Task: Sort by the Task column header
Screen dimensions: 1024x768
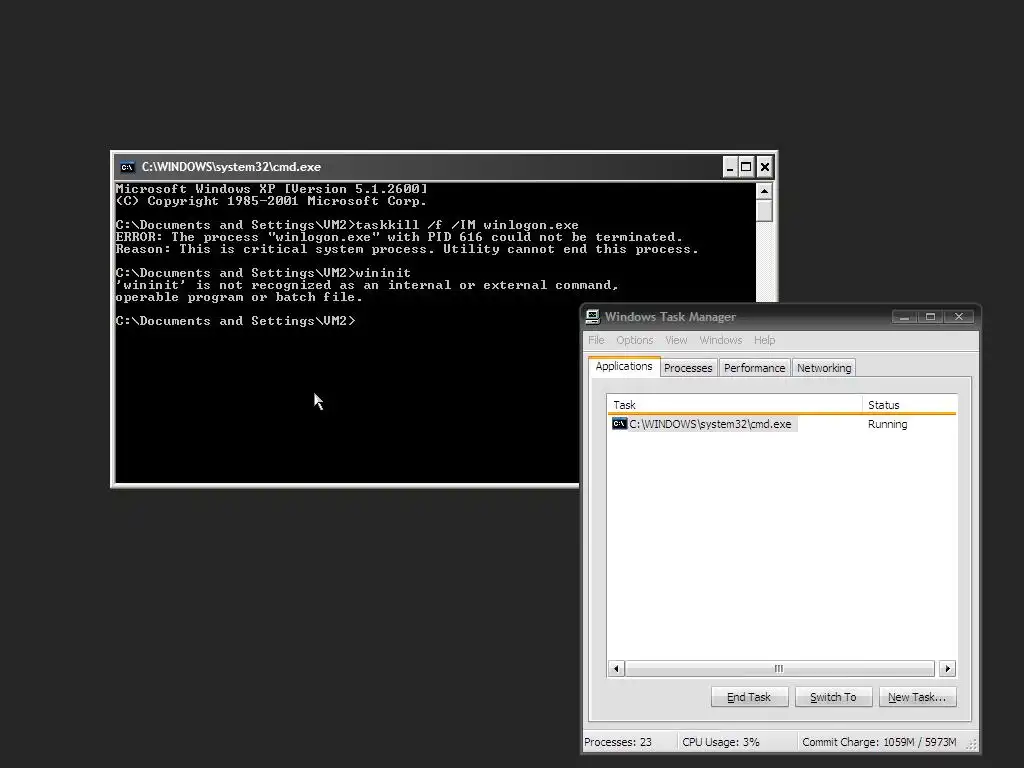Action: 734,405
